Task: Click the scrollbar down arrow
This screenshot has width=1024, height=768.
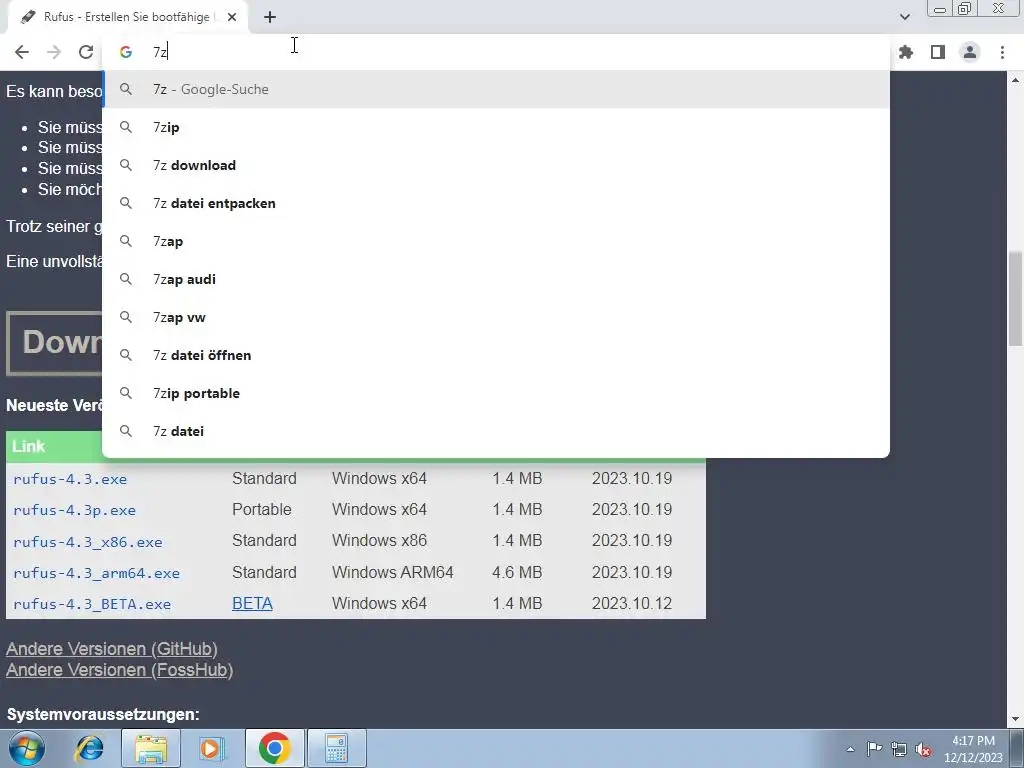Action: click(x=1016, y=720)
